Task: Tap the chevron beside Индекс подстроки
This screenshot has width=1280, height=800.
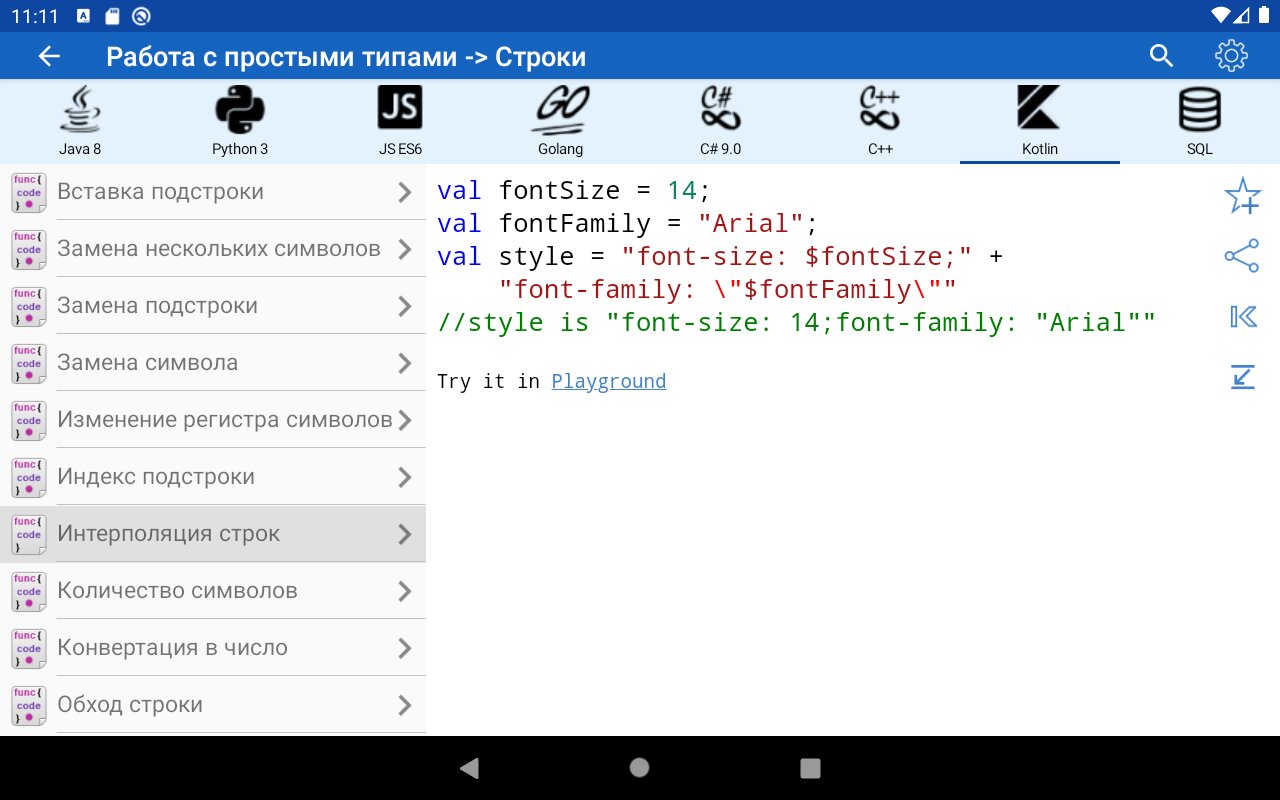Action: 405,477
